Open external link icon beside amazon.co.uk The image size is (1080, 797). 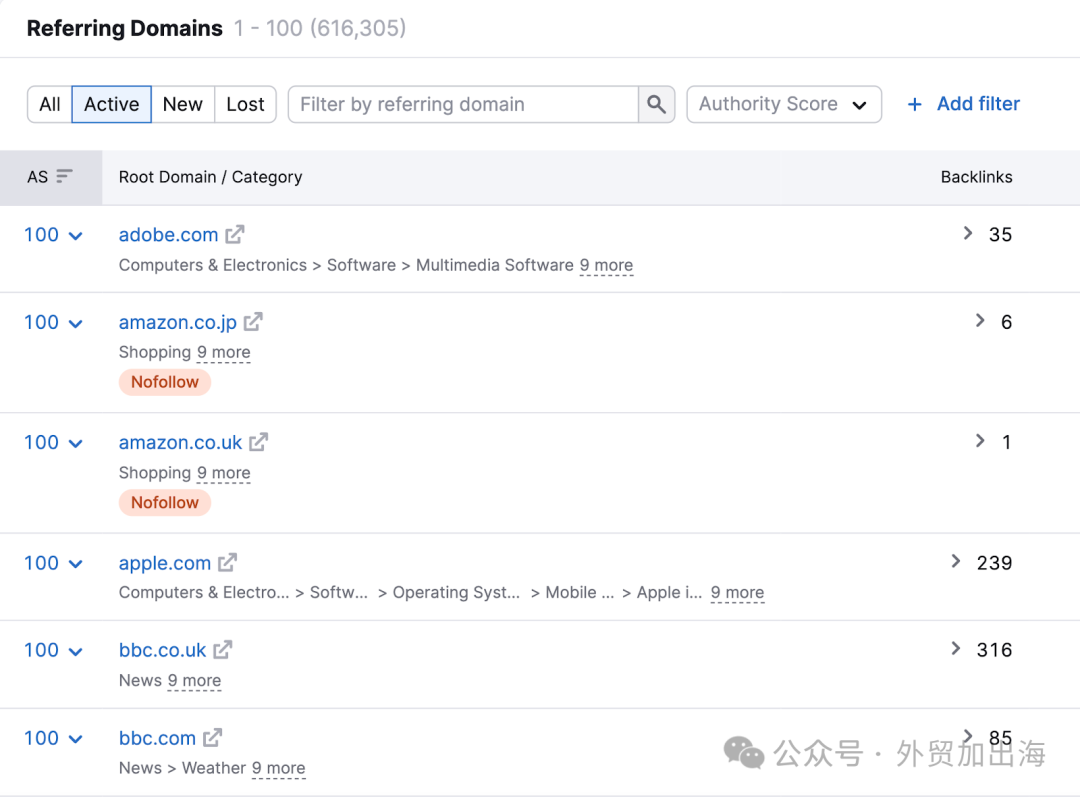pos(258,442)
